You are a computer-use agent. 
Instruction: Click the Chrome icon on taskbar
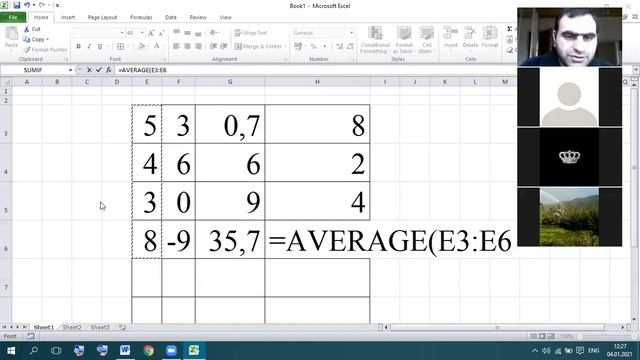pos(149,350)
